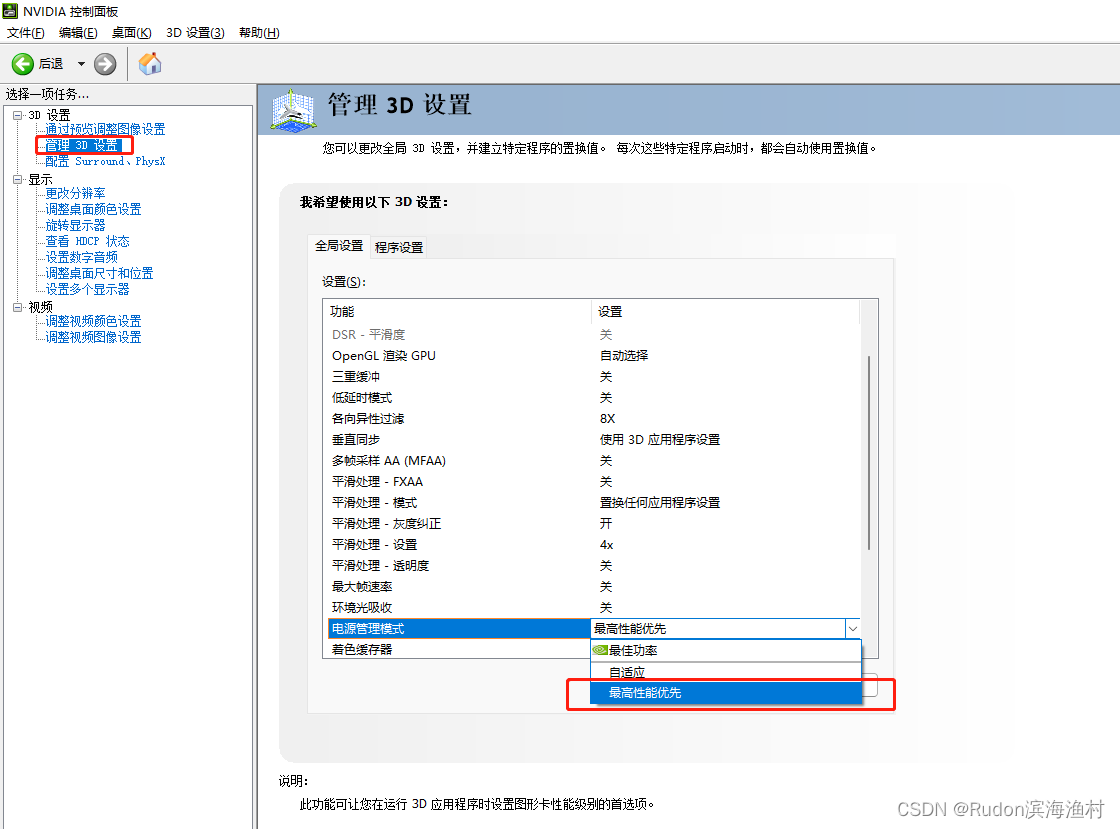Image resolution: width=1120 pixels, height=829 pixels.
Task: Open 配置 Surround、PhysX link
Action: (105, 161)
